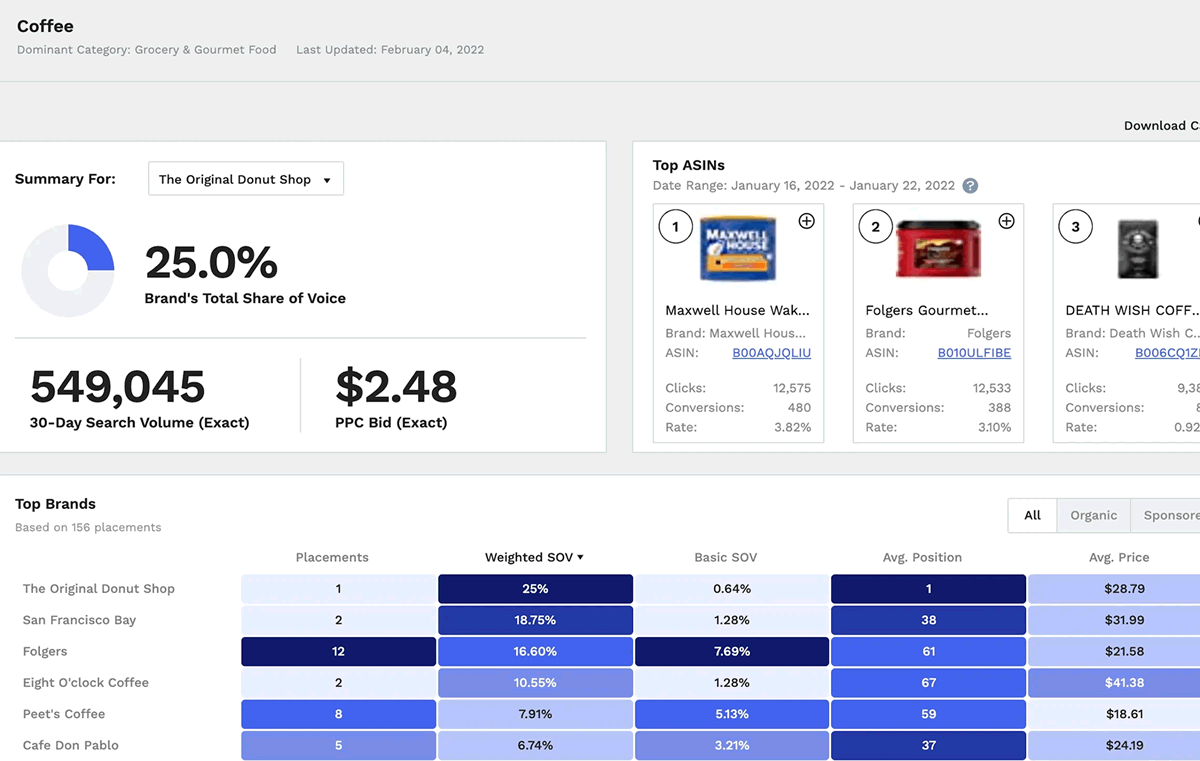Switch to the Sponsored tab
Screen dimensions: 1200x761
click(x=1166, y=515)
